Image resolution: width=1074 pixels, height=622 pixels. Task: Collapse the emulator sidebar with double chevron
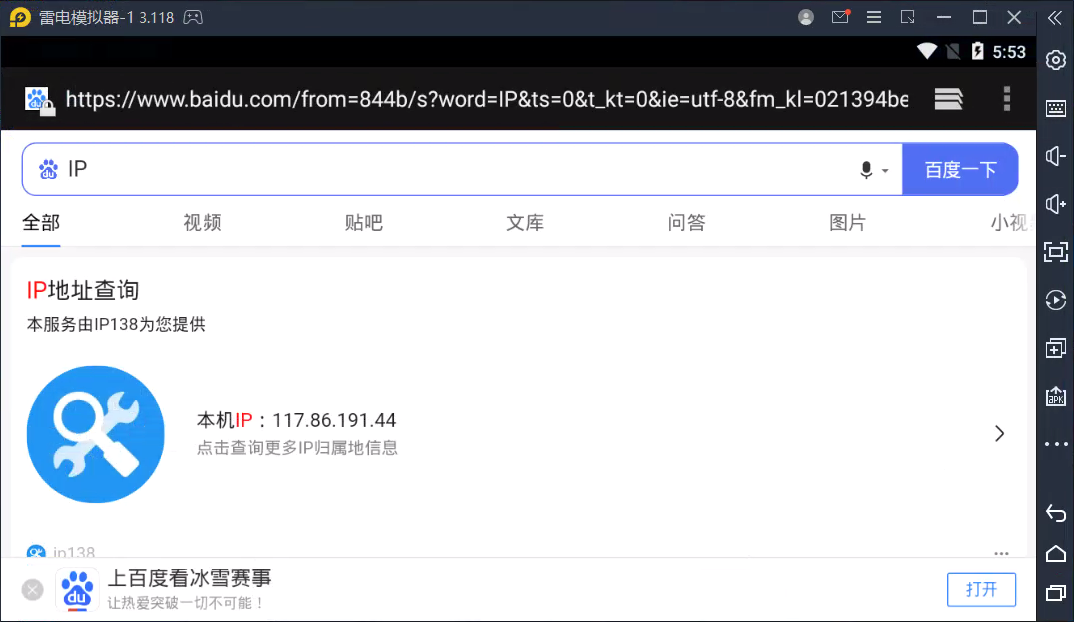(1055, 18)
